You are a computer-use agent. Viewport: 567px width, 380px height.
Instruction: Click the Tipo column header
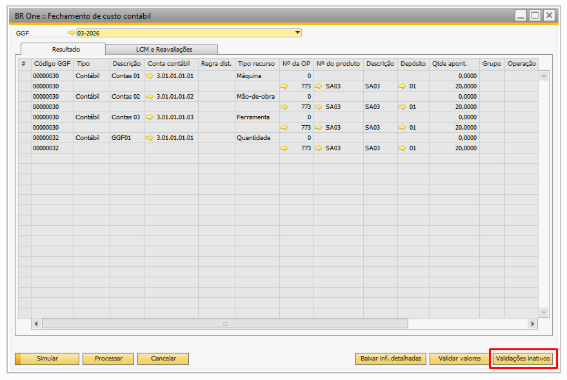[91, 64]
